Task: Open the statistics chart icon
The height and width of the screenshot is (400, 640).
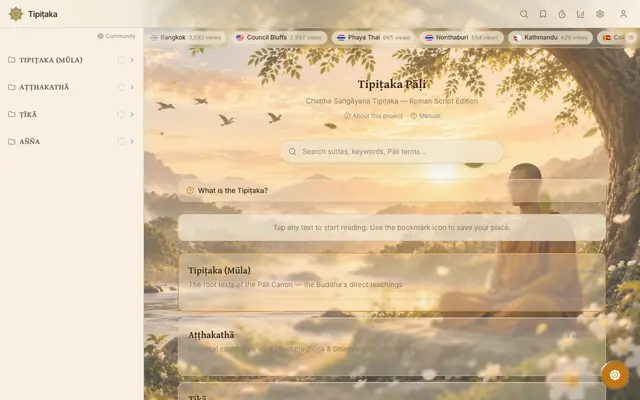Action: pyautogui.click(x=580, y=14)
